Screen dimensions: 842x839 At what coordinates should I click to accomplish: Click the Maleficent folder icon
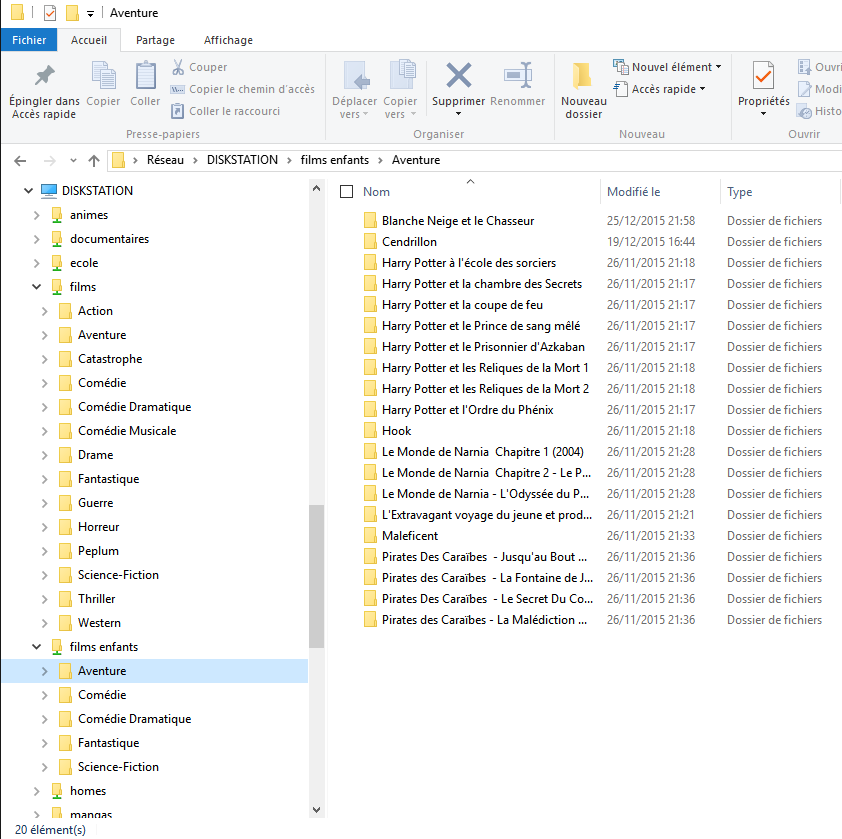(370, 536)
